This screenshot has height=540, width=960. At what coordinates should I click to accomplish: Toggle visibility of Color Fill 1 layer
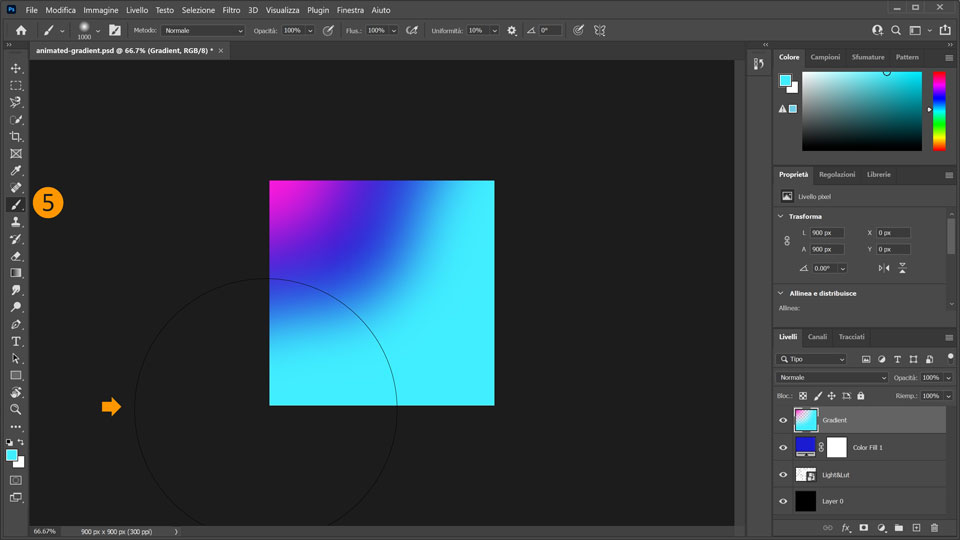click(783, 447)
